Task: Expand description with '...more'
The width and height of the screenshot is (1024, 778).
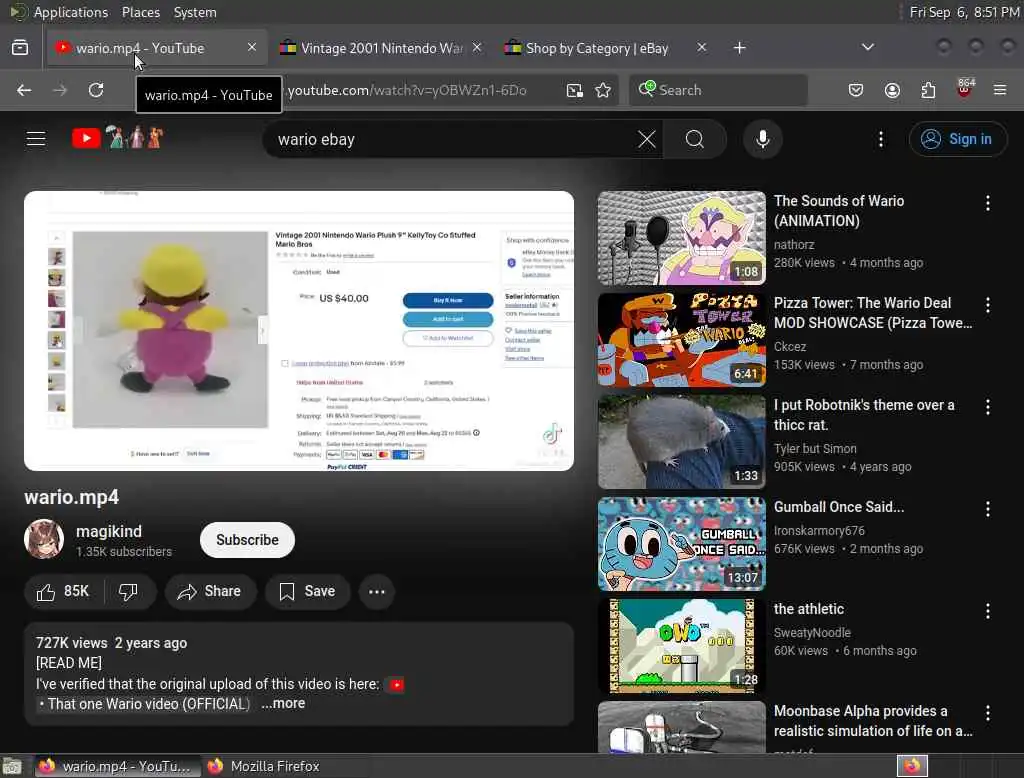Action: (283, 704)
